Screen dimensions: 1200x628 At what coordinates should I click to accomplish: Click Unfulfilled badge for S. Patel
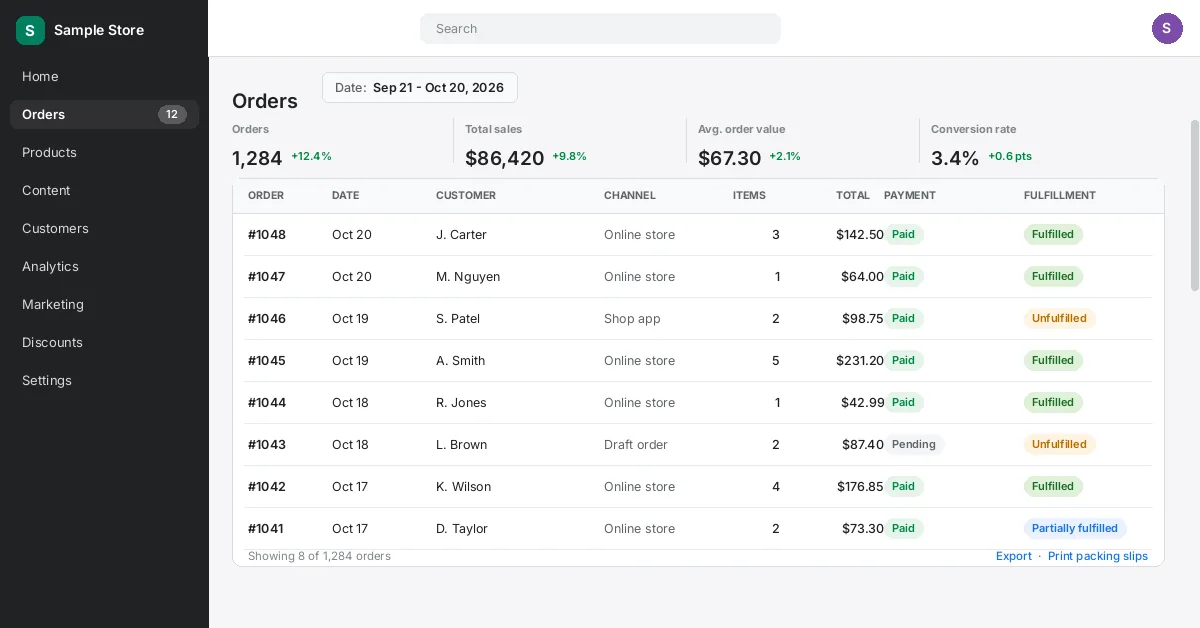(x=1060, y=318)
